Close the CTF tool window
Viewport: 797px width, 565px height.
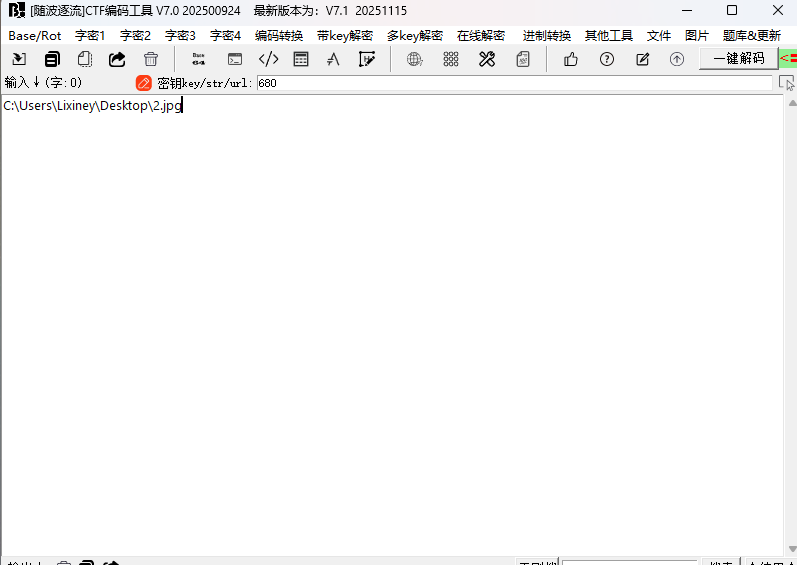pyautogui.click(x=778, y=10)
